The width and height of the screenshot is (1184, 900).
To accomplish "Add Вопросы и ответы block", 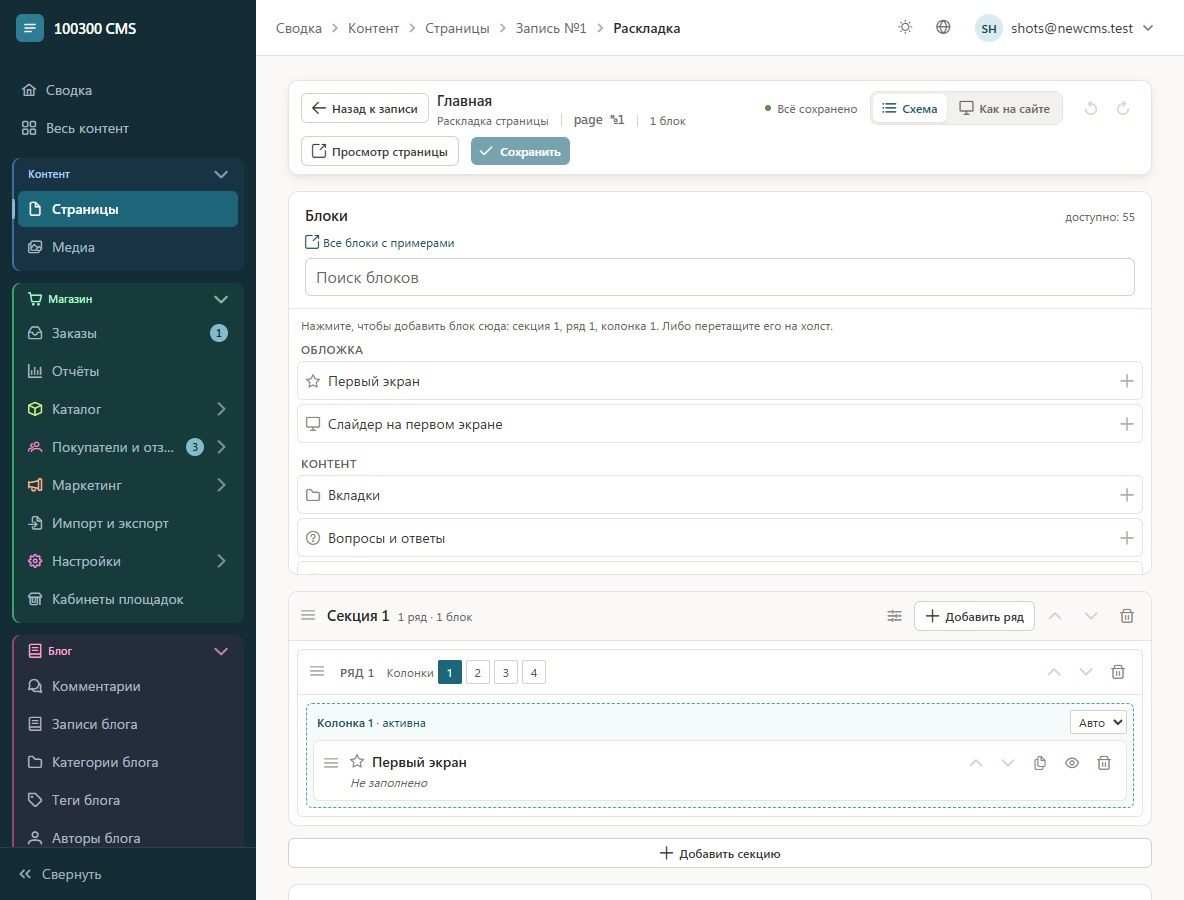I will (x=1127, y=538).
